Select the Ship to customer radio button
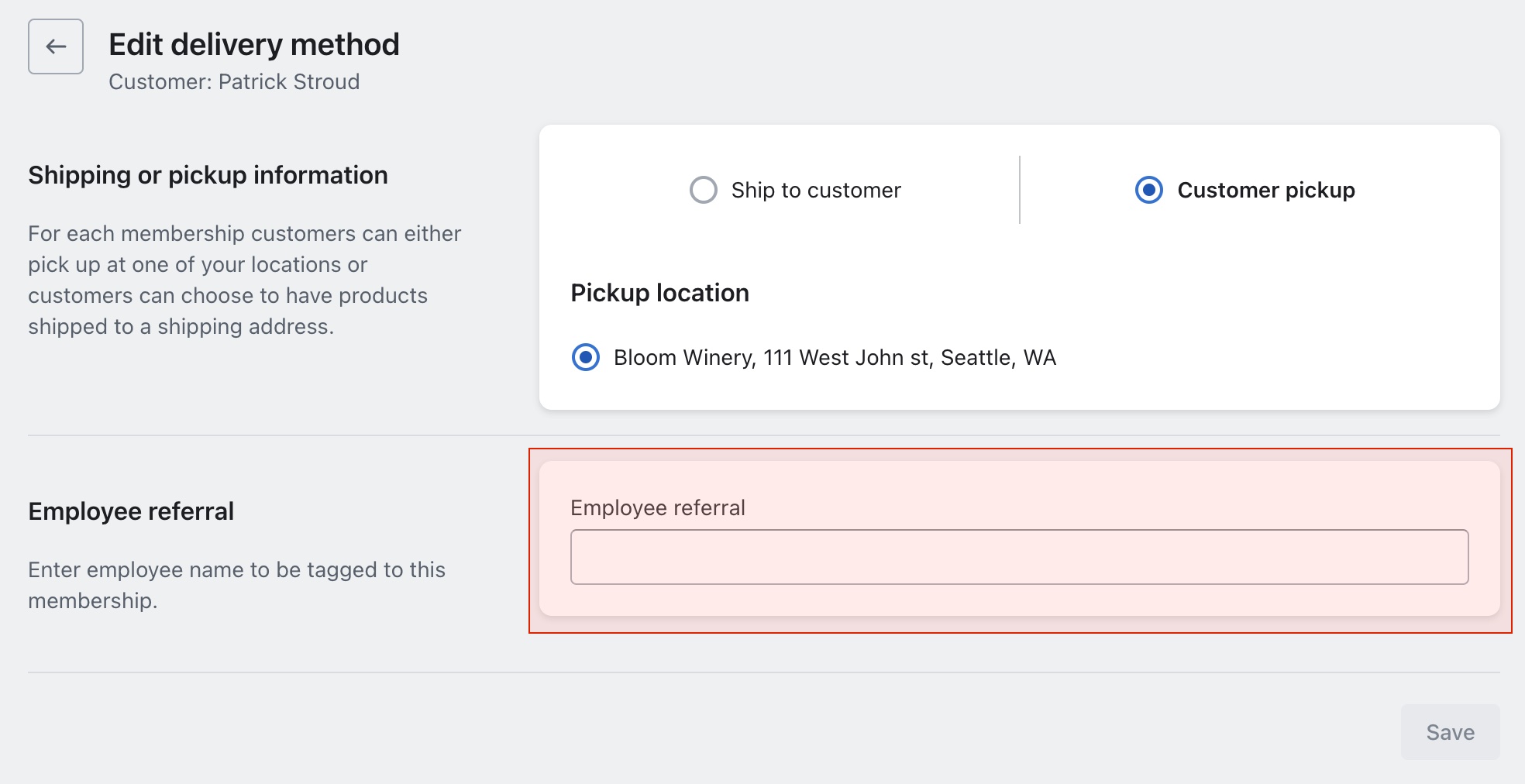The height and width of the screenshot is (784, 1525). (x=703, y=190)
